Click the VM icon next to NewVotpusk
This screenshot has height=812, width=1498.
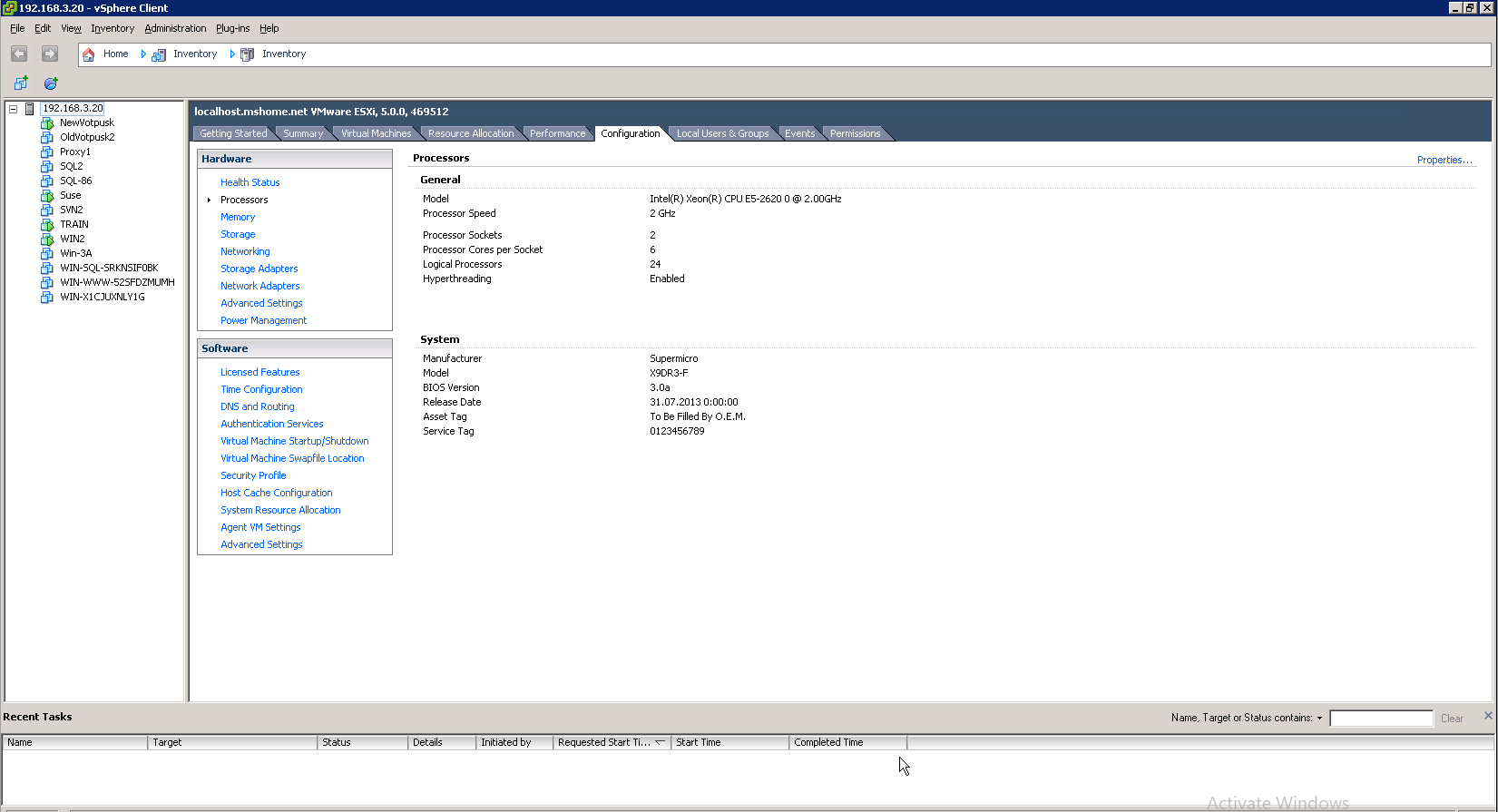47,123
